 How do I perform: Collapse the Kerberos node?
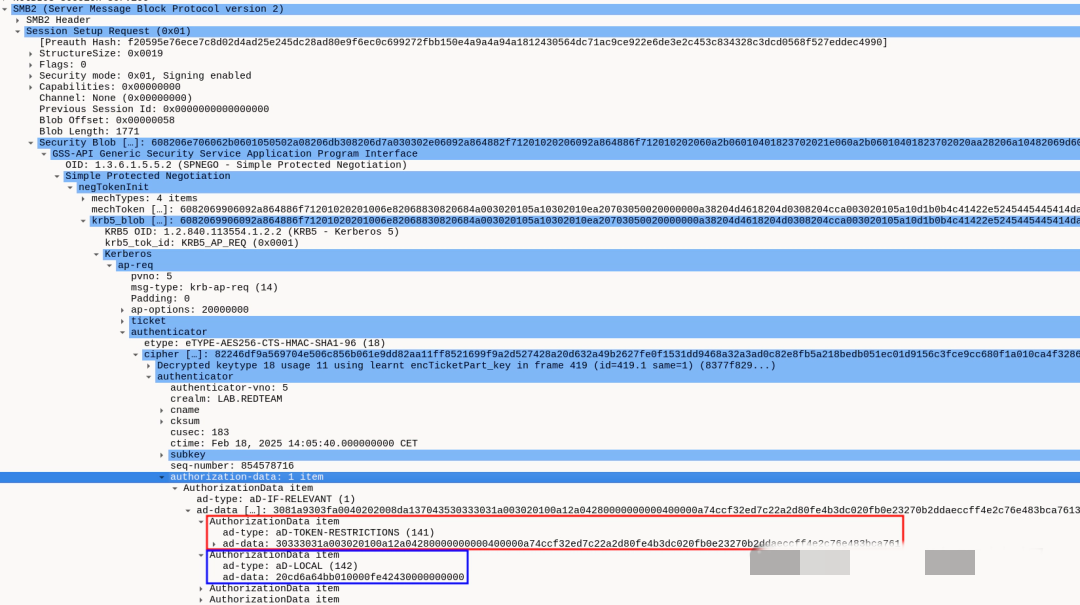[x=96, y=254]
